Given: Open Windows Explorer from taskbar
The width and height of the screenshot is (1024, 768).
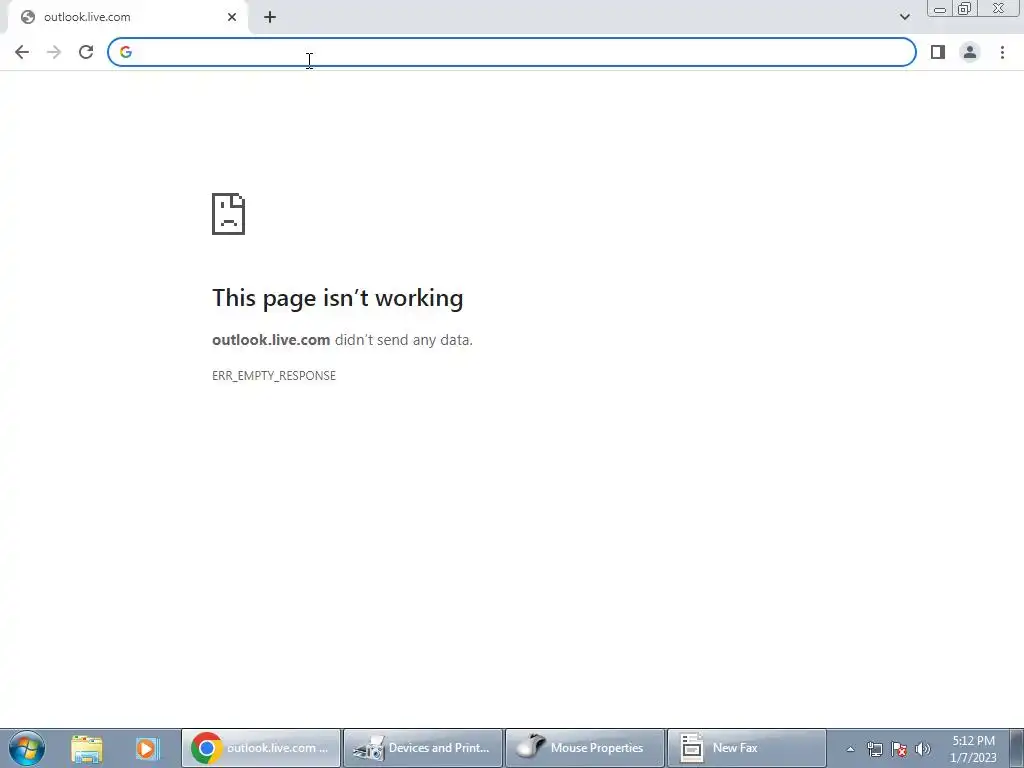Looking at the screenshot, I should [87, 748].
